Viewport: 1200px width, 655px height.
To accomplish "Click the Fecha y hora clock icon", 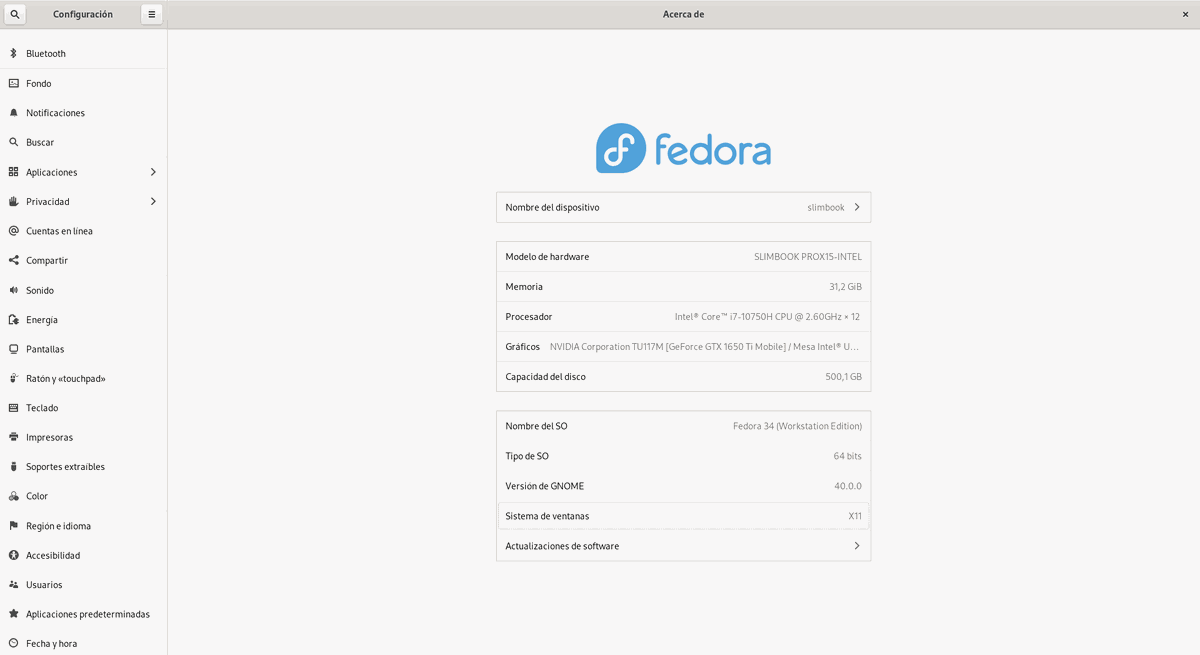I will [13, 643].
